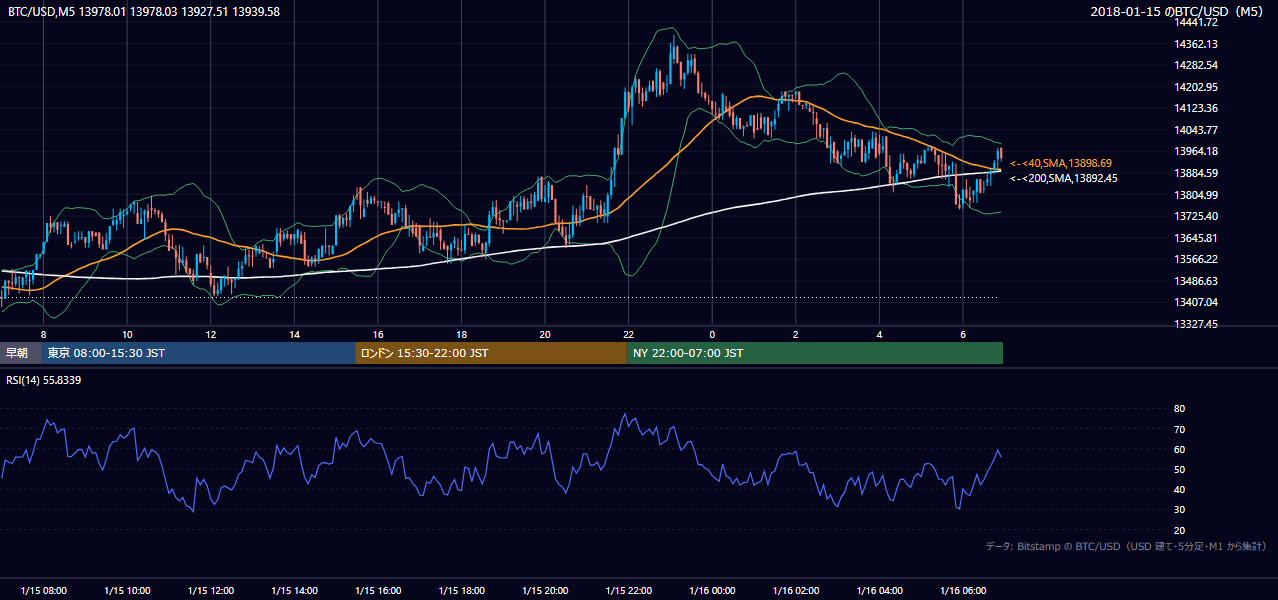Select hour label 16 under the price chart
The width and height of the screenshot is (1278, 600).
coord(378,334)
